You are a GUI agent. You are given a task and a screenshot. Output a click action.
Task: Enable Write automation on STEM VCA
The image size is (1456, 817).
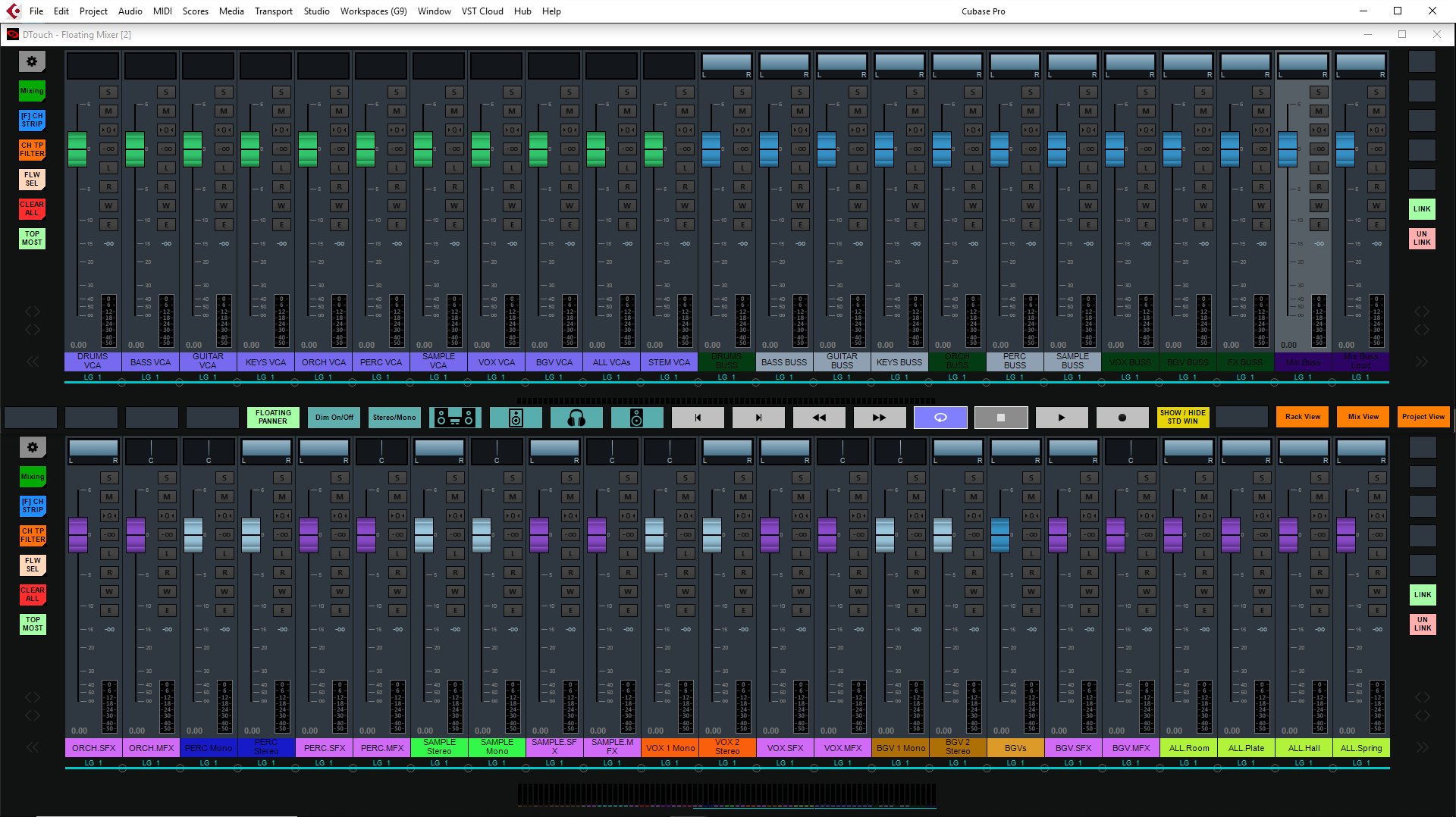coord(685,205)
